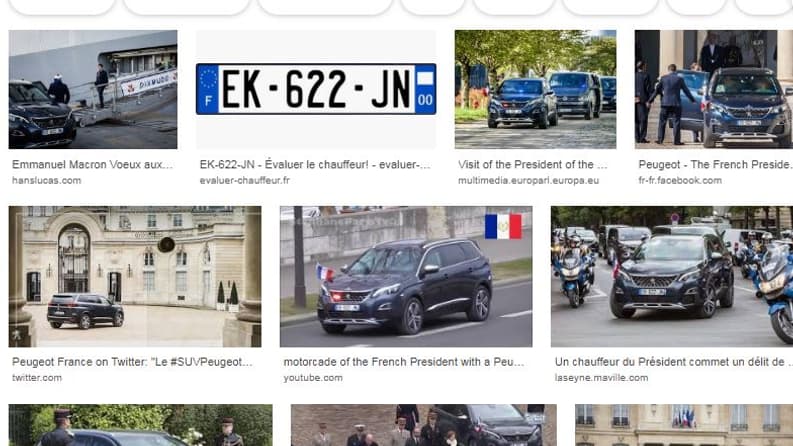
Task: Open the EK-622-JN license plate image
Action: [316, 89]
